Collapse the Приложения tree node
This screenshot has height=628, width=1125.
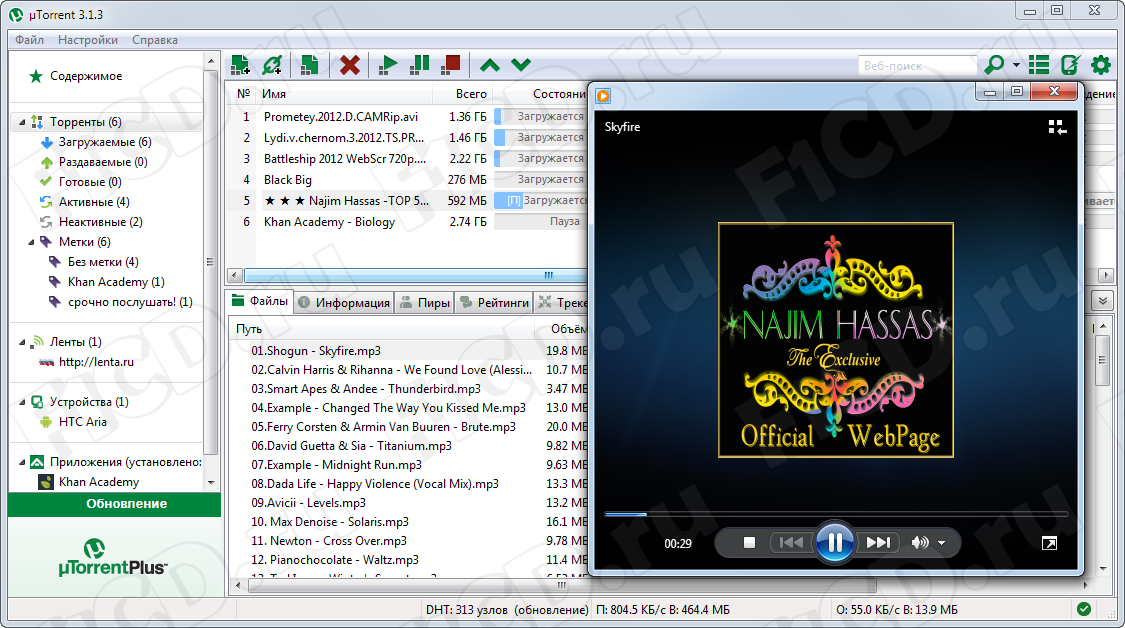coord(22,462)
